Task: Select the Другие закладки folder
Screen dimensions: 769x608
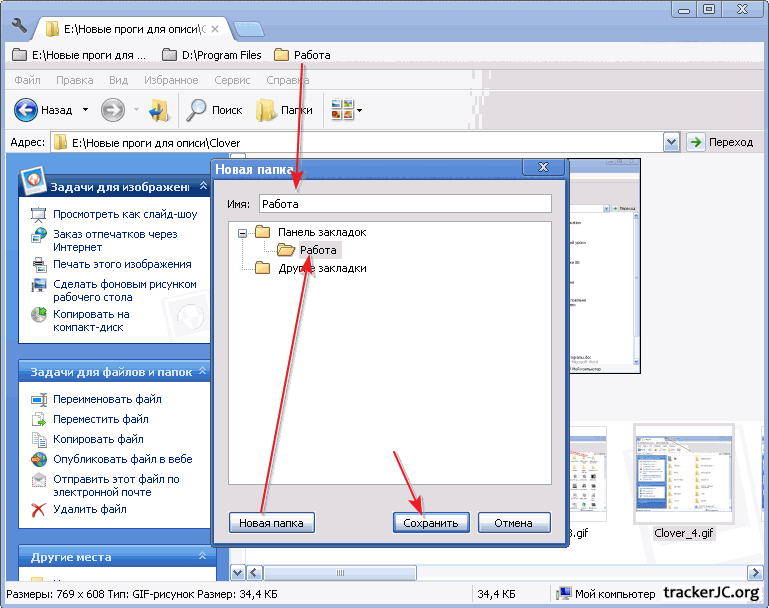Action: (322, 268)
